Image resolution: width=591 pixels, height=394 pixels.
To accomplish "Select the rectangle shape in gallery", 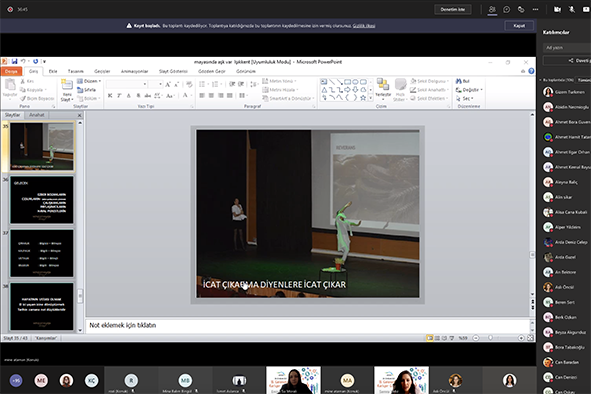I will pyautogui.click(x=348, y=81).
